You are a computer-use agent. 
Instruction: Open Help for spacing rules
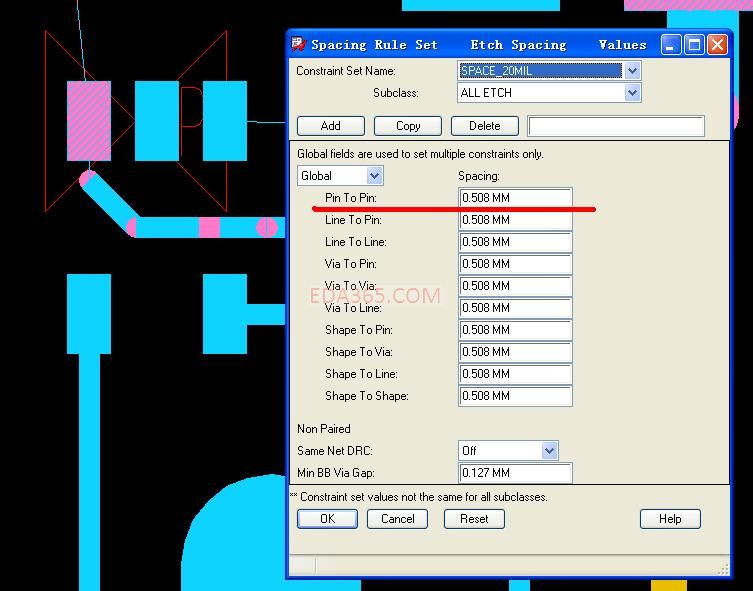pos(670,519)
